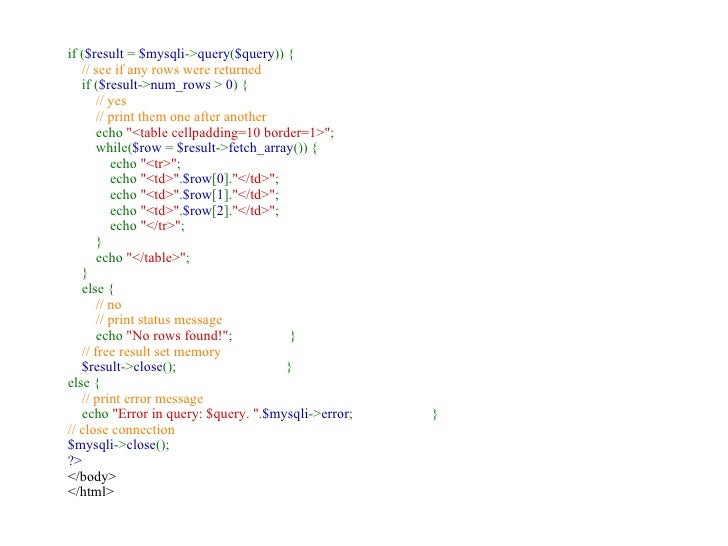728x546 pixels.
Task: Click the '// yes' comment
Action: 111,101
